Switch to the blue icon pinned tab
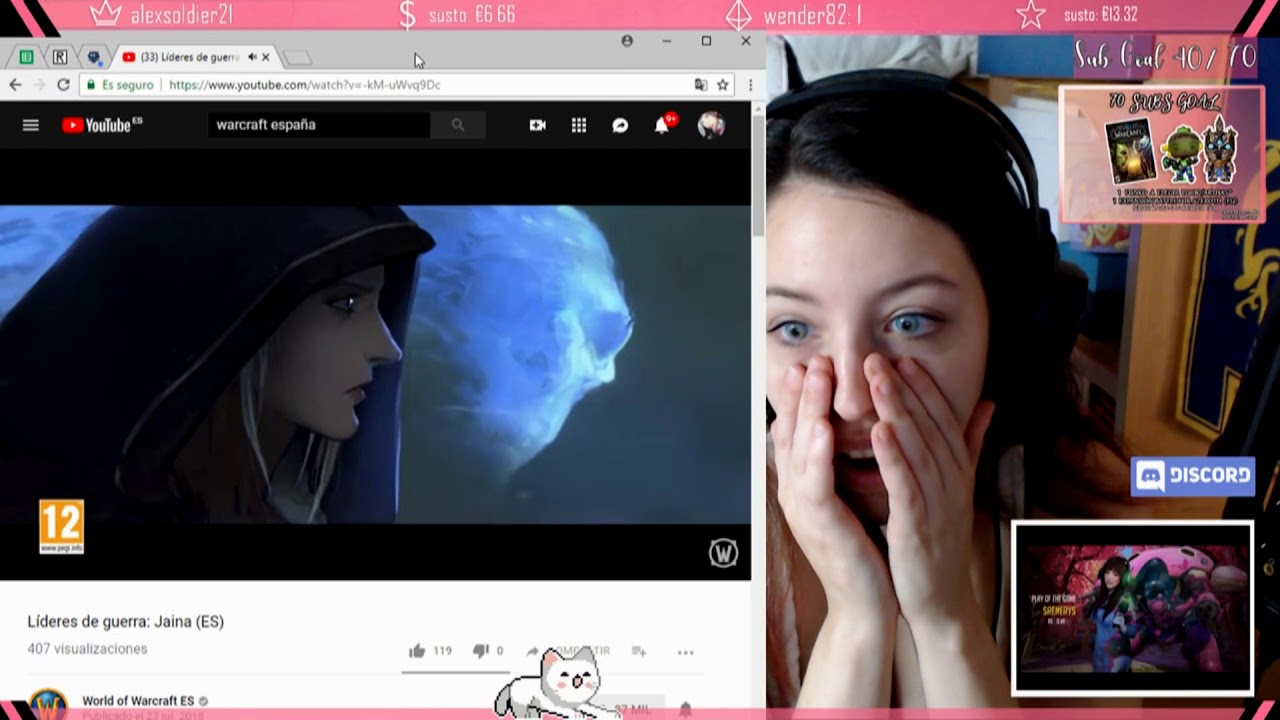Viewport: 1280px width, 720px height. pyautogui.click(x=94, y=57)
